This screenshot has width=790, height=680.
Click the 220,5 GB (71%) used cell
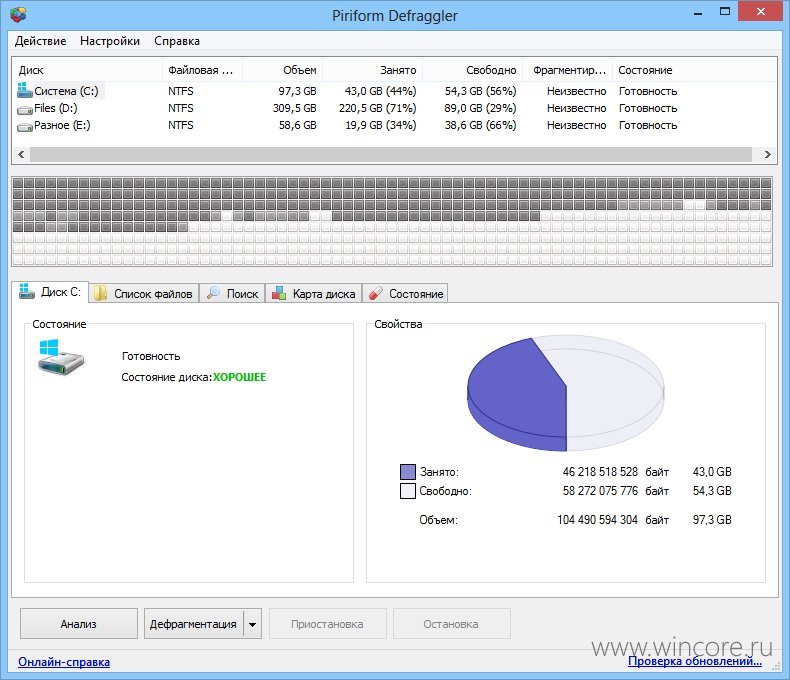pyautogui.click(x=377, y=108)
